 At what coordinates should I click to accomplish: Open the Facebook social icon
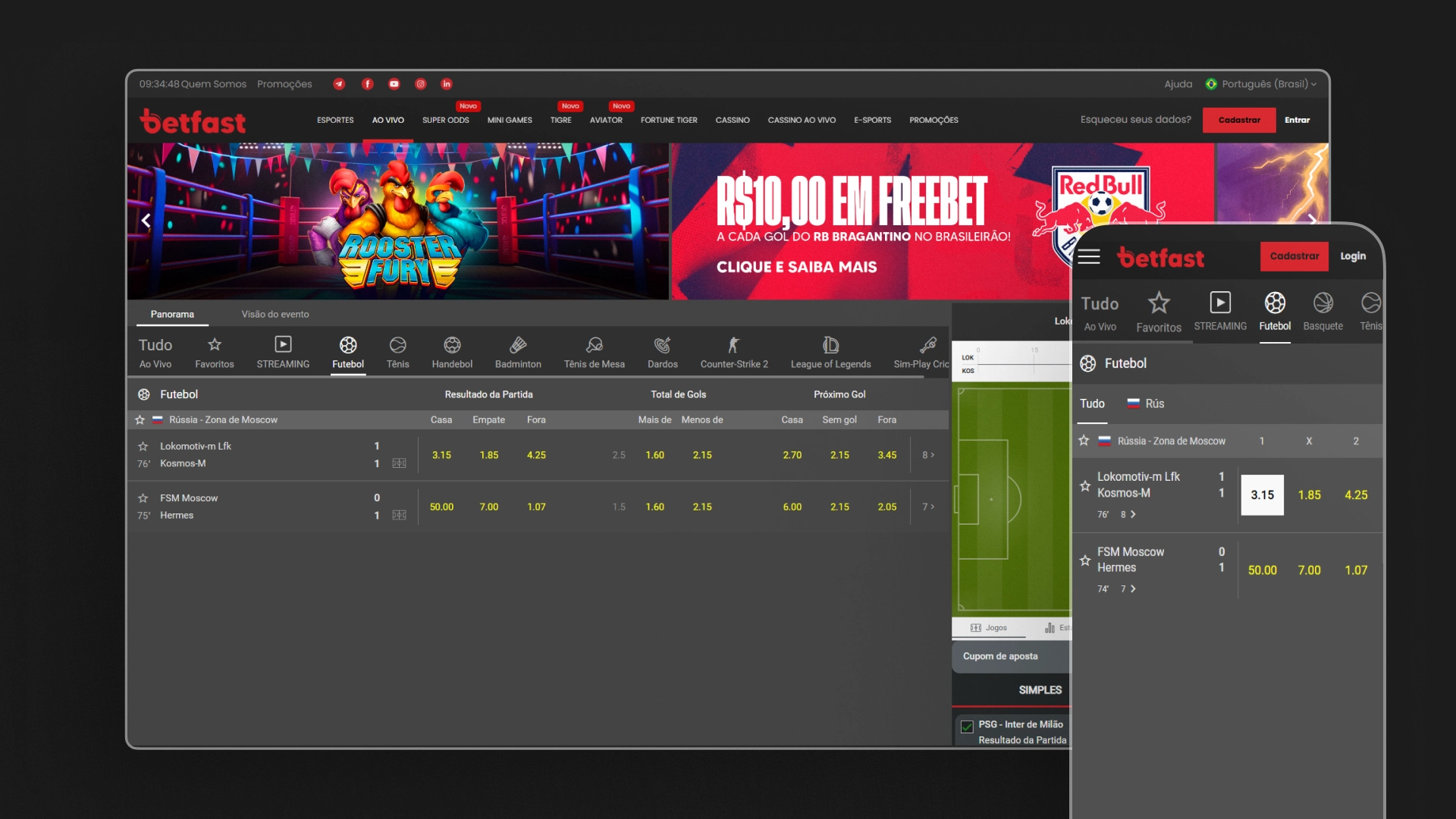(x=367, y=84)
